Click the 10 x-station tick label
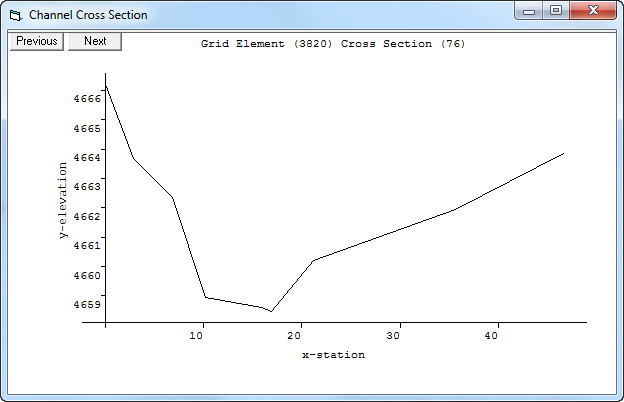624x402 pixels. tap(203, 336)
